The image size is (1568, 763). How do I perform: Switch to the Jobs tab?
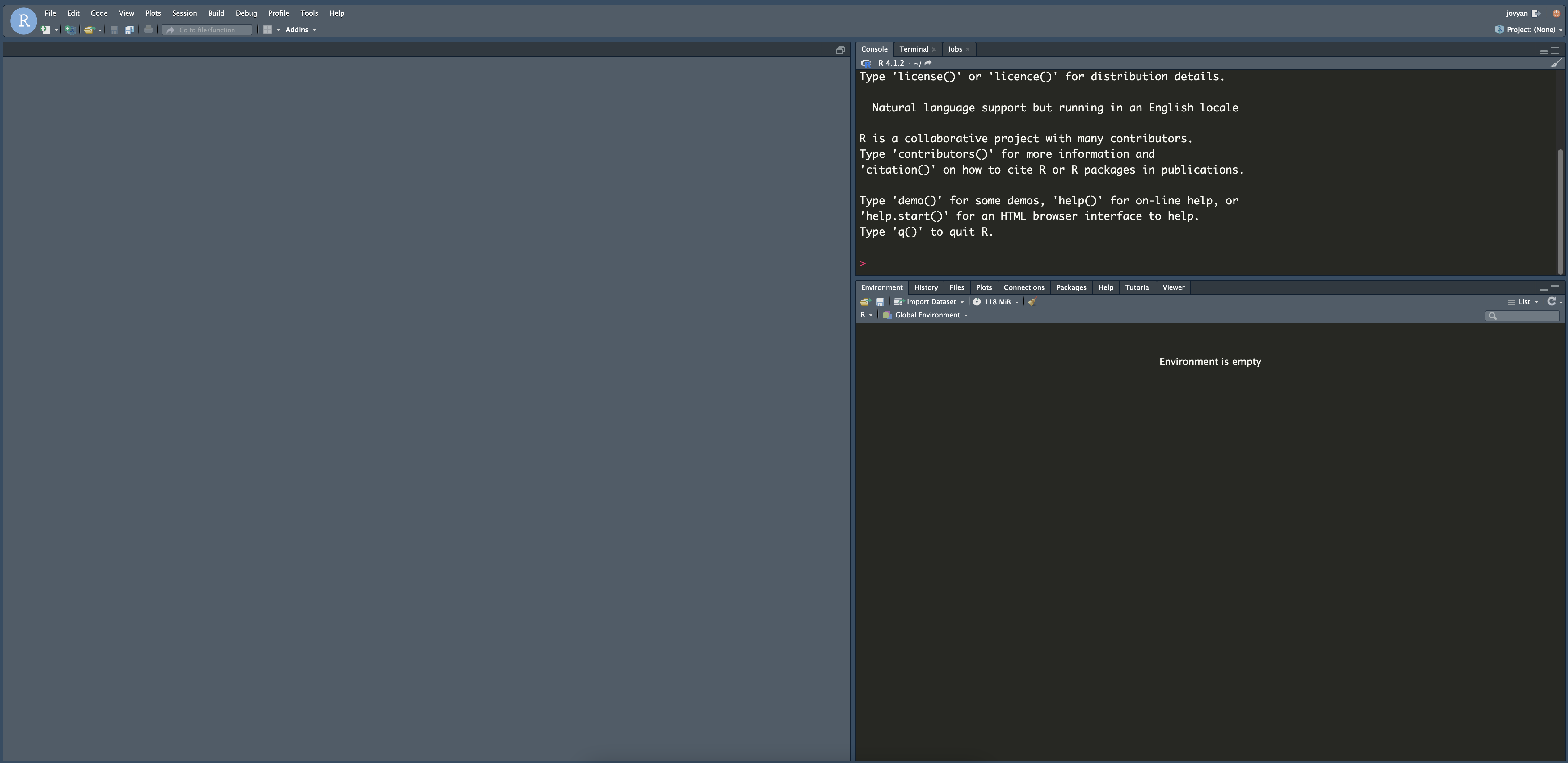[954, 49]
